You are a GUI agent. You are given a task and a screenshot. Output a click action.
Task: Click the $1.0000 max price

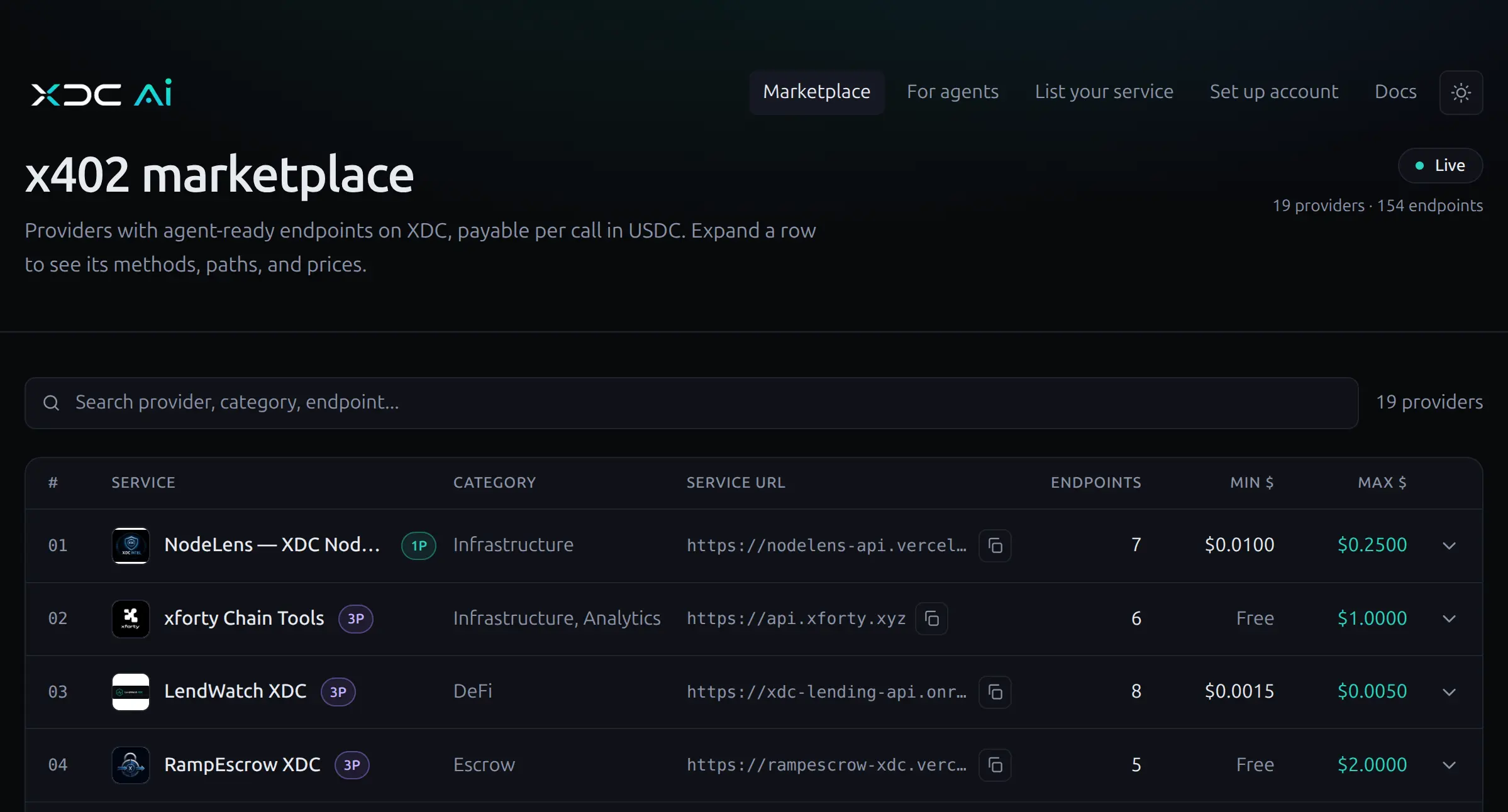pyautogui.click(x=1372, y=618)
